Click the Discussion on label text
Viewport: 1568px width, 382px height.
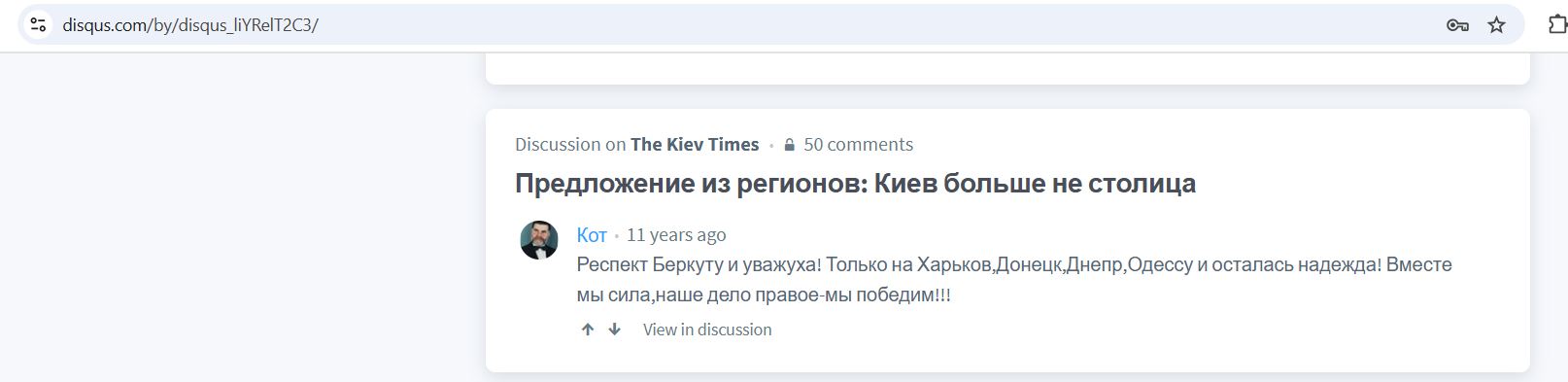[x=570, y=145]
